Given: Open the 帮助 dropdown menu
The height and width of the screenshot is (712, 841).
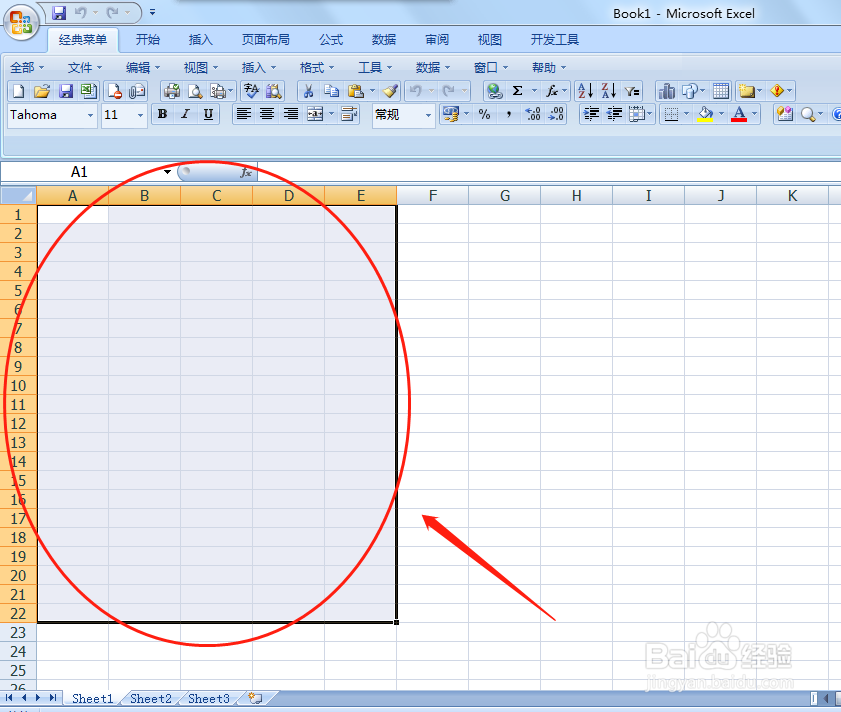Looking at the screenshot, I should coord(549,68).
